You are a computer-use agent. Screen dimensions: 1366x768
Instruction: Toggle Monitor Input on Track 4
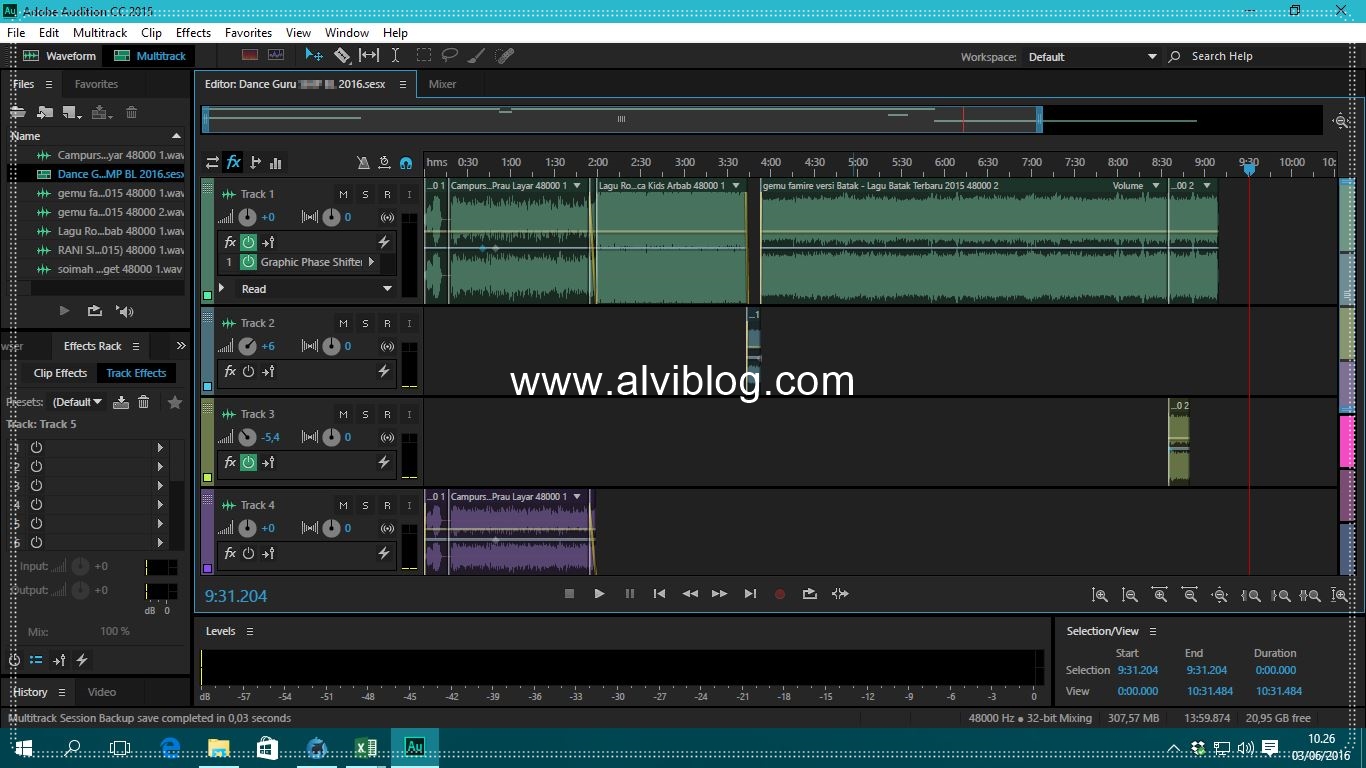point(409,505)
